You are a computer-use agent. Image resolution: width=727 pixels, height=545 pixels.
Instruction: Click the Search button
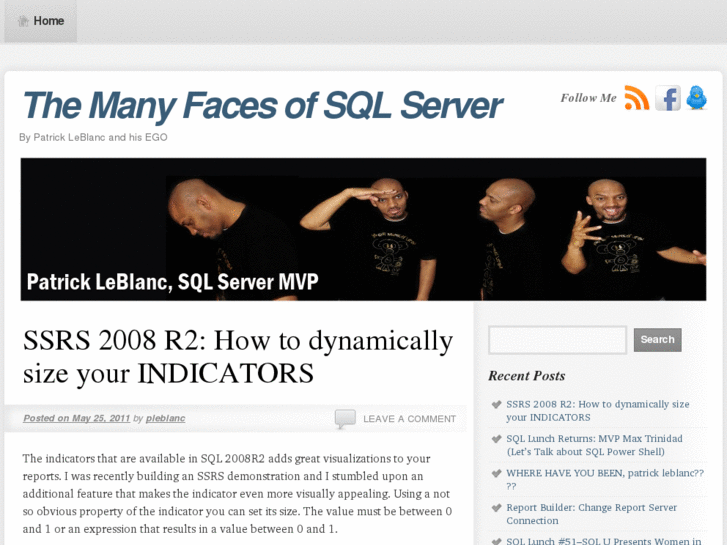[657, 340]
